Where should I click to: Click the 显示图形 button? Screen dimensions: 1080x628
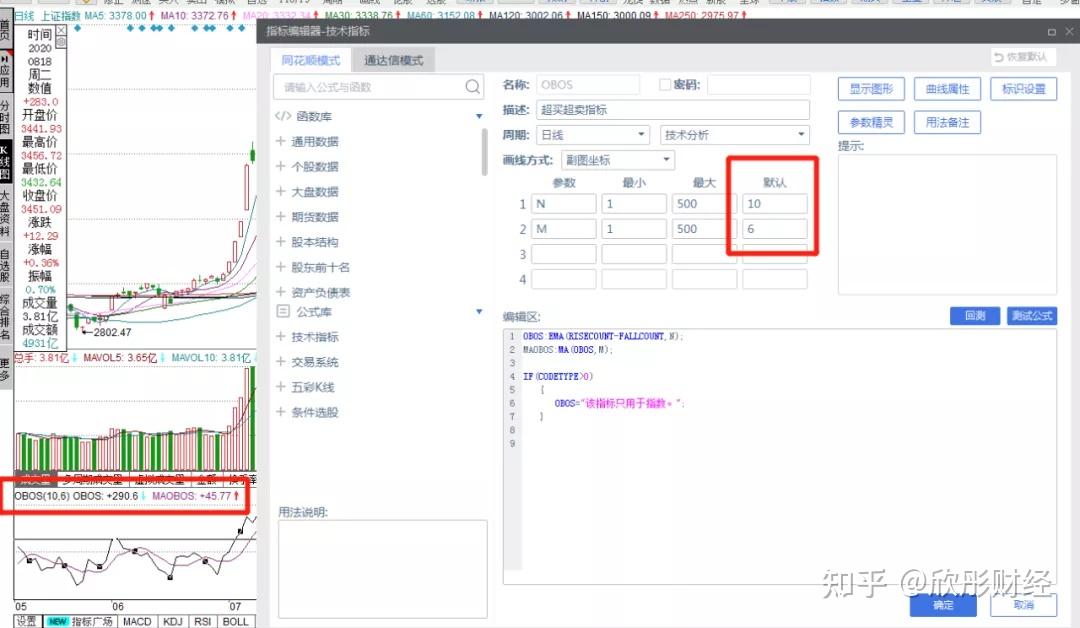pos(869,88)
